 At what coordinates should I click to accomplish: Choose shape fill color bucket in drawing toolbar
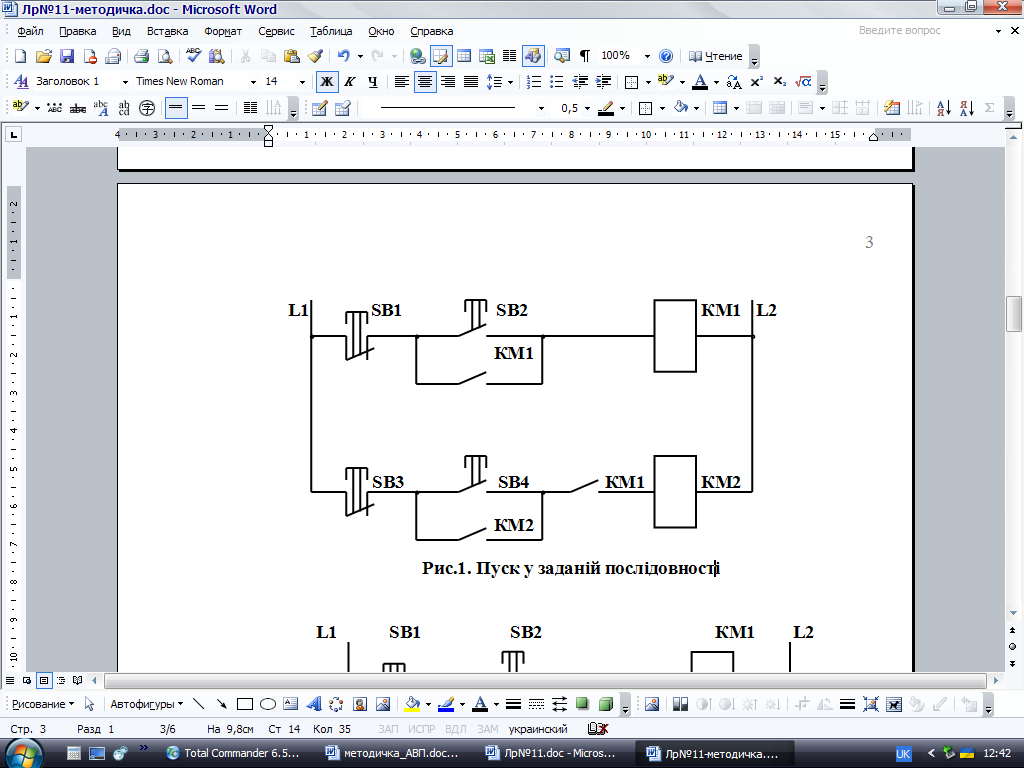pos(412,704)
